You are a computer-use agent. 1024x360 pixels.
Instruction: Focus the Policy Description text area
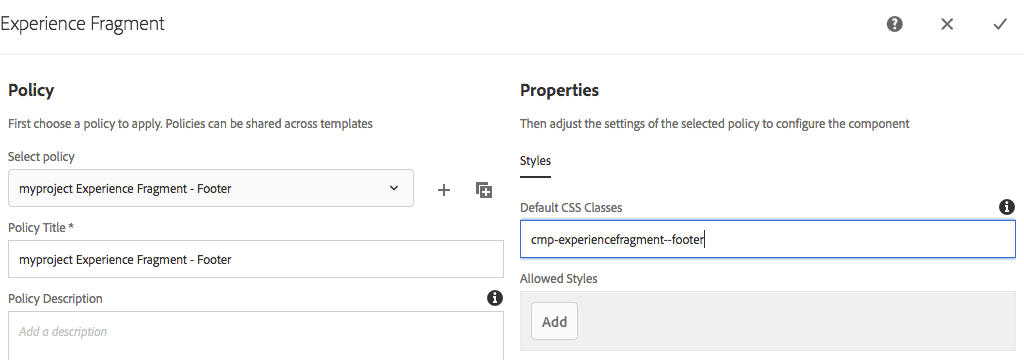pos(256,336)
